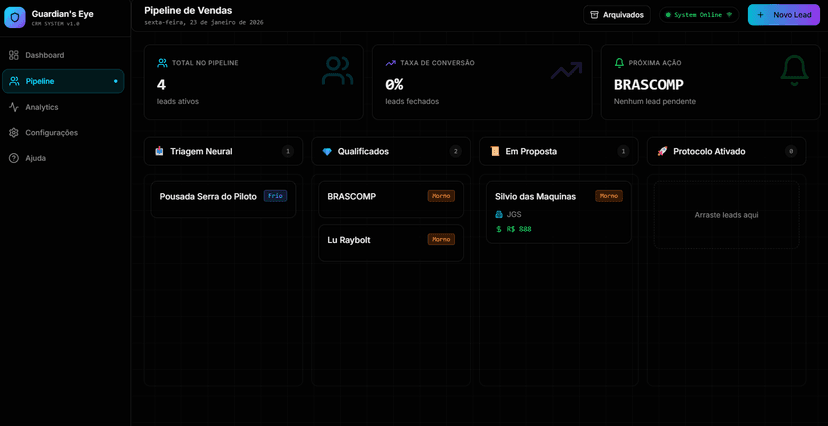Click the Configurações gear icon

(x=14, y=132)
